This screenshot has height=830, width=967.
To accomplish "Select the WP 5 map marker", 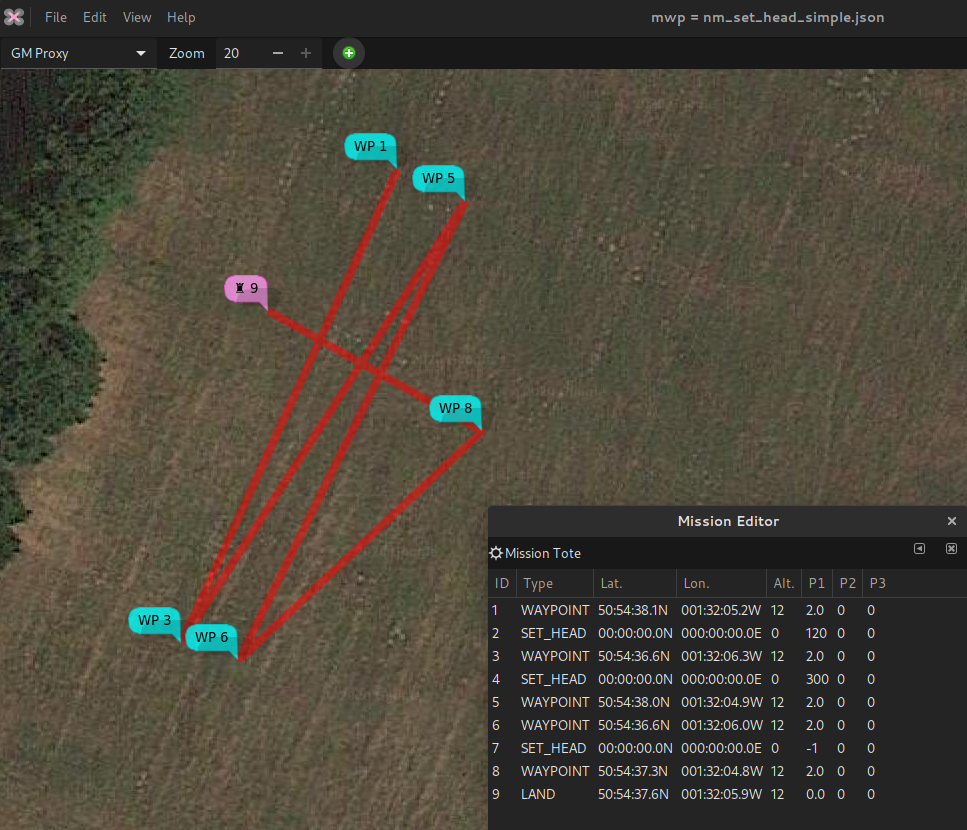I will click(438, 178).
